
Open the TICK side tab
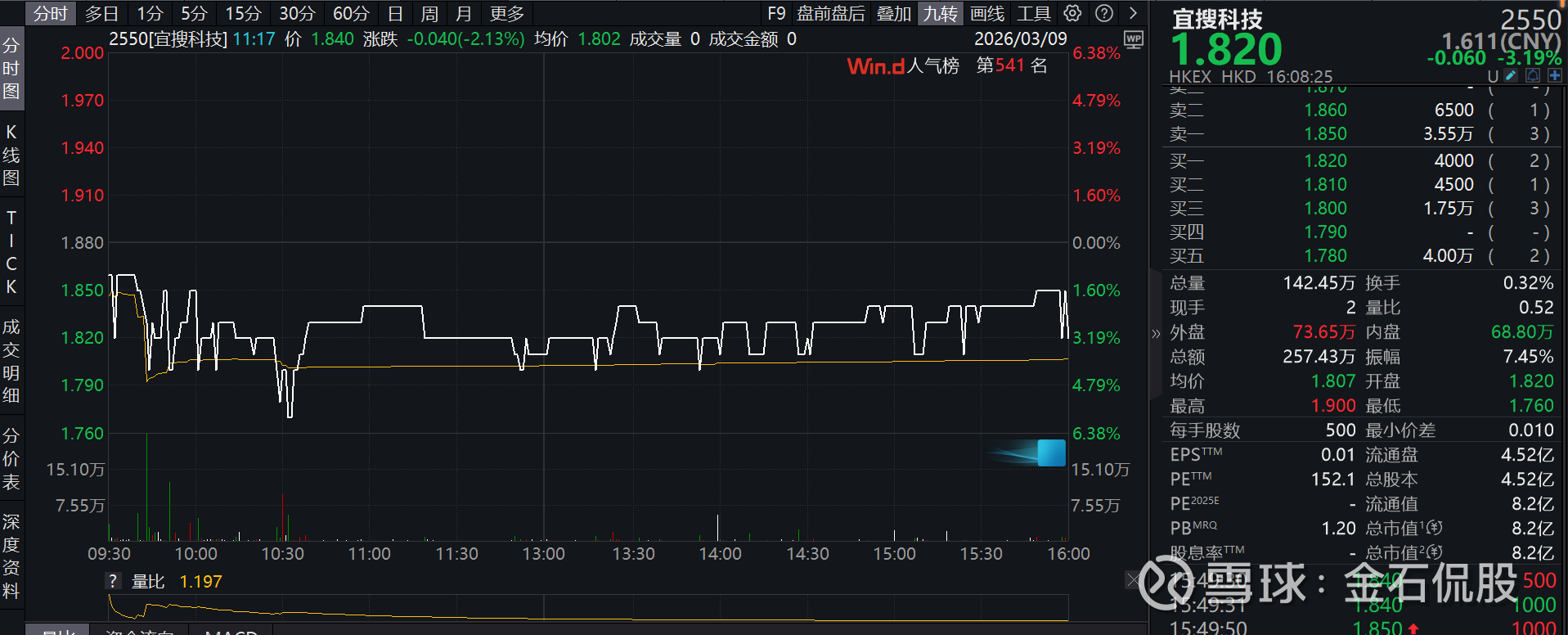click(x=11, y=252)
